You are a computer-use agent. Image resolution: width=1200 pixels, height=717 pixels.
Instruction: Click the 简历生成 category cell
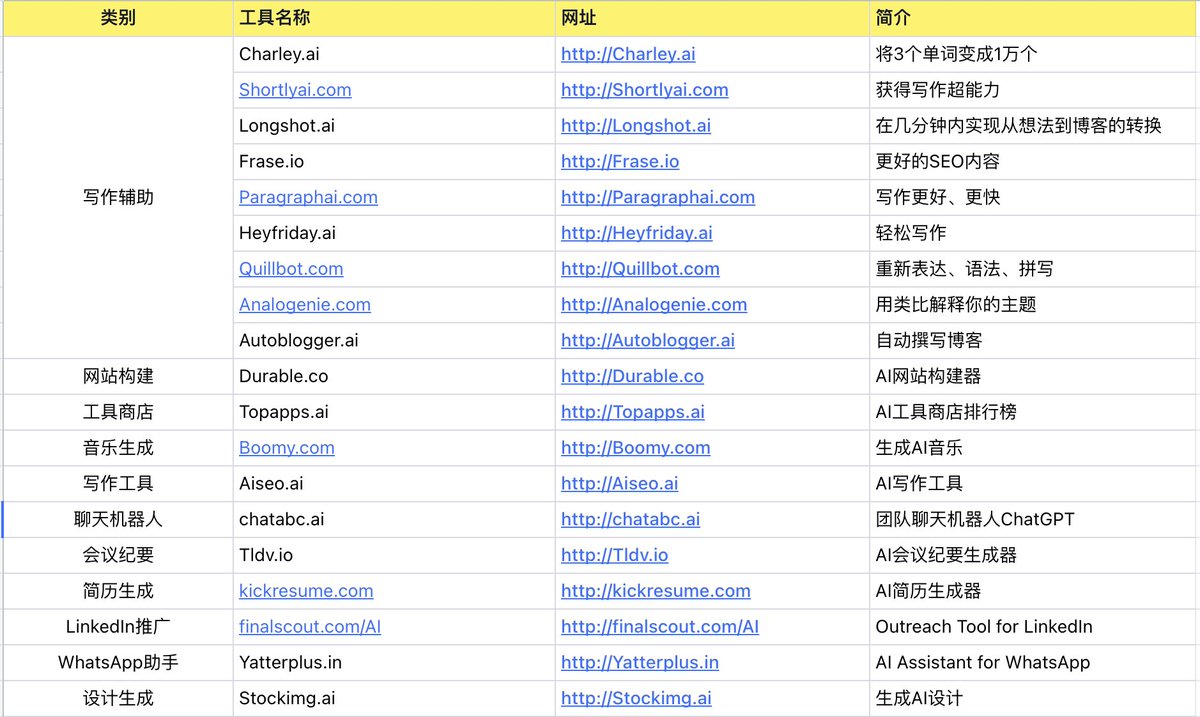tap(118, 591)
